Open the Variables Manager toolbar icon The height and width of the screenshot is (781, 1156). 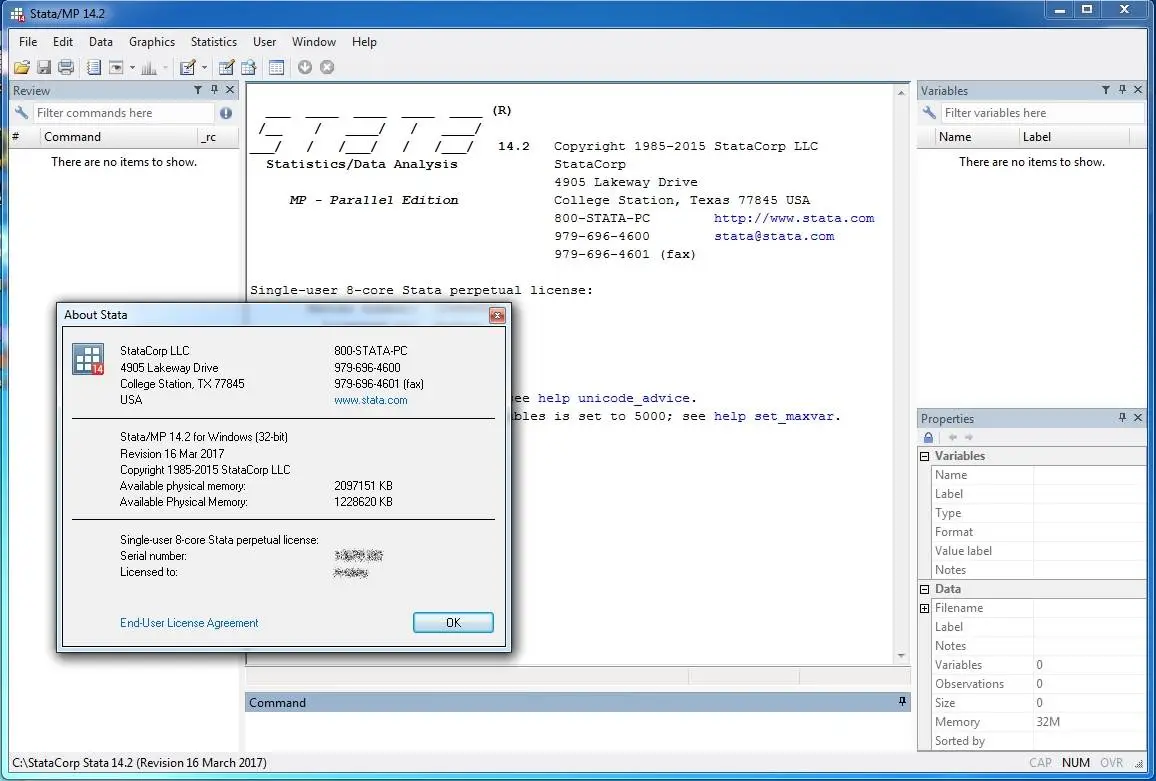[276, 67]
